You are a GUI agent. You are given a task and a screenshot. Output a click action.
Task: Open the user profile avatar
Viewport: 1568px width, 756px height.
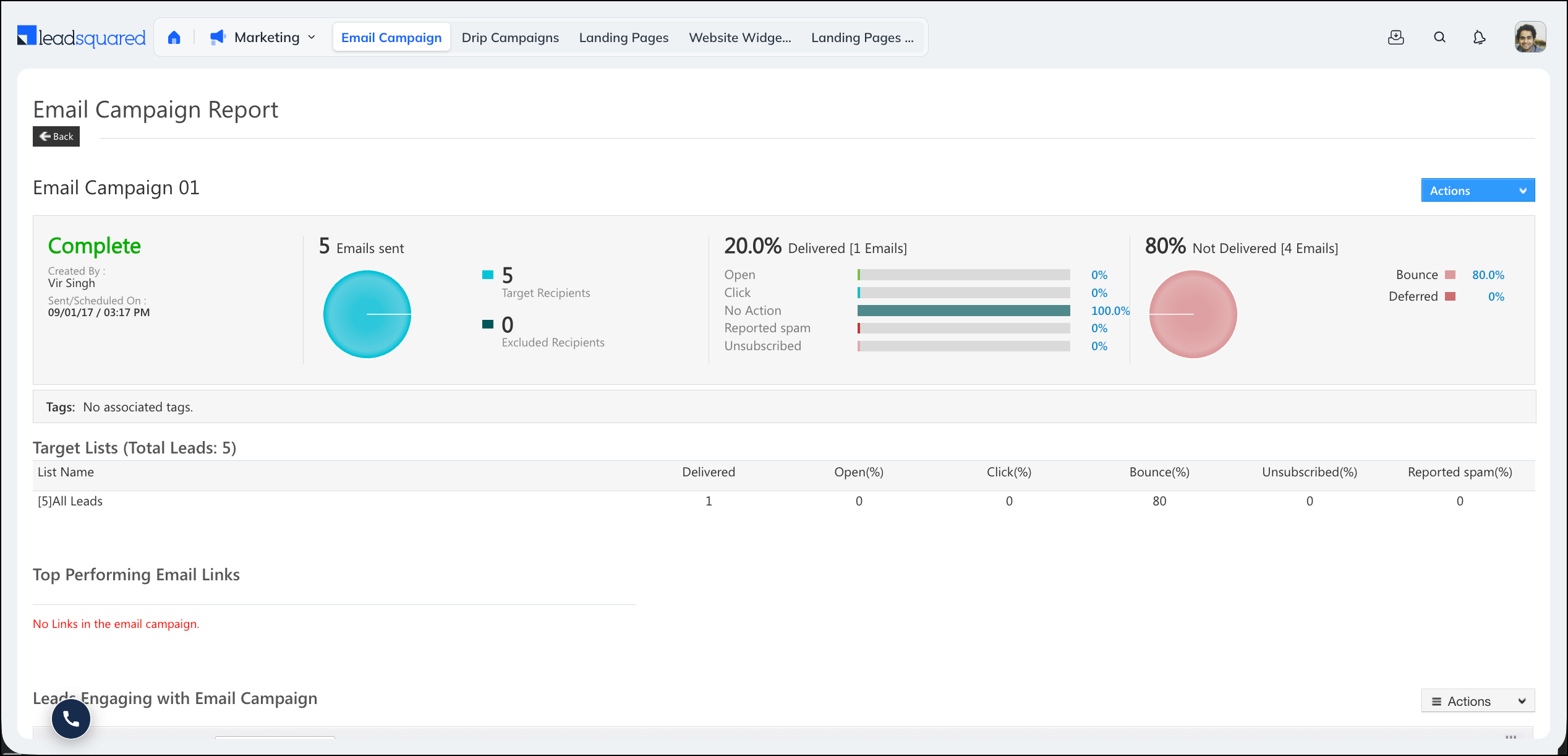pos(1530,37)
